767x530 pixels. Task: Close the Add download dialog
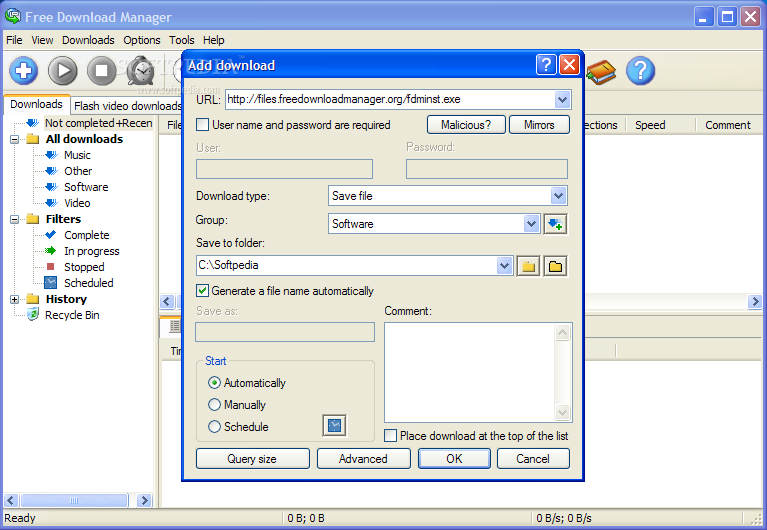(x=569, y=65)
